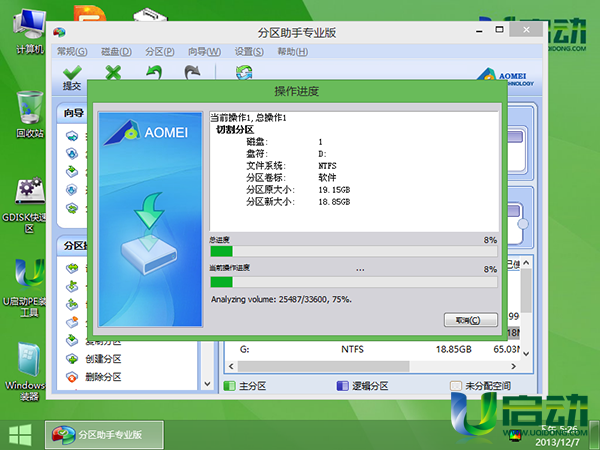The height and width of the screenshot is (450, 600).
Task: Click the first disk-arrow icon under 向导 heading
Action: click(72, 136)
